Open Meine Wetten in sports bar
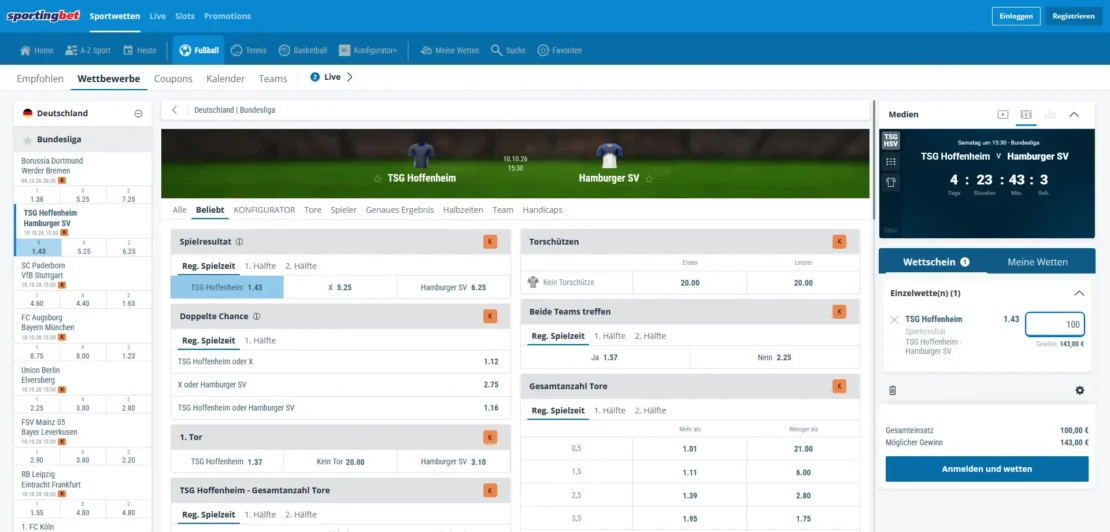The height and width of the screenshot is (532, 1110). pyautogui.click(x=450, y=50)
